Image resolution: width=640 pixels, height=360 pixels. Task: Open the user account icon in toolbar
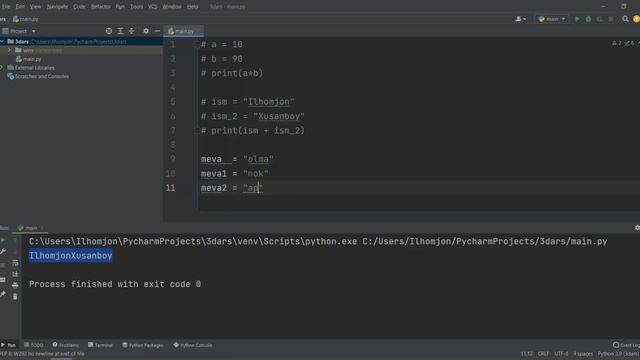click(519, 19)
